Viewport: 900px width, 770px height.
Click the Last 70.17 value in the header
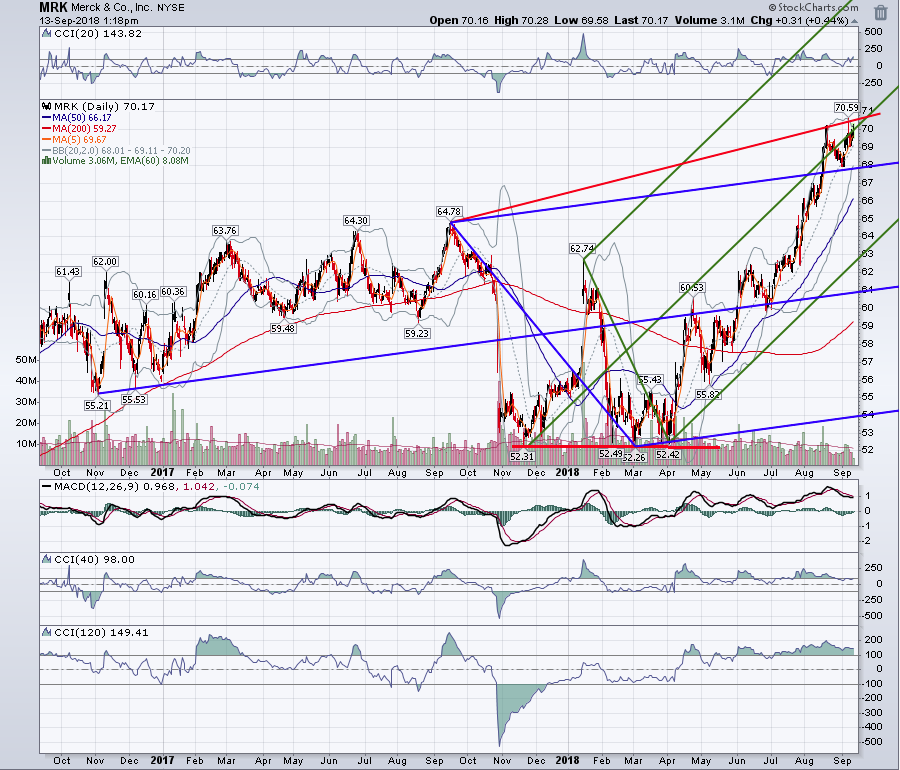(x=641, y=21)
